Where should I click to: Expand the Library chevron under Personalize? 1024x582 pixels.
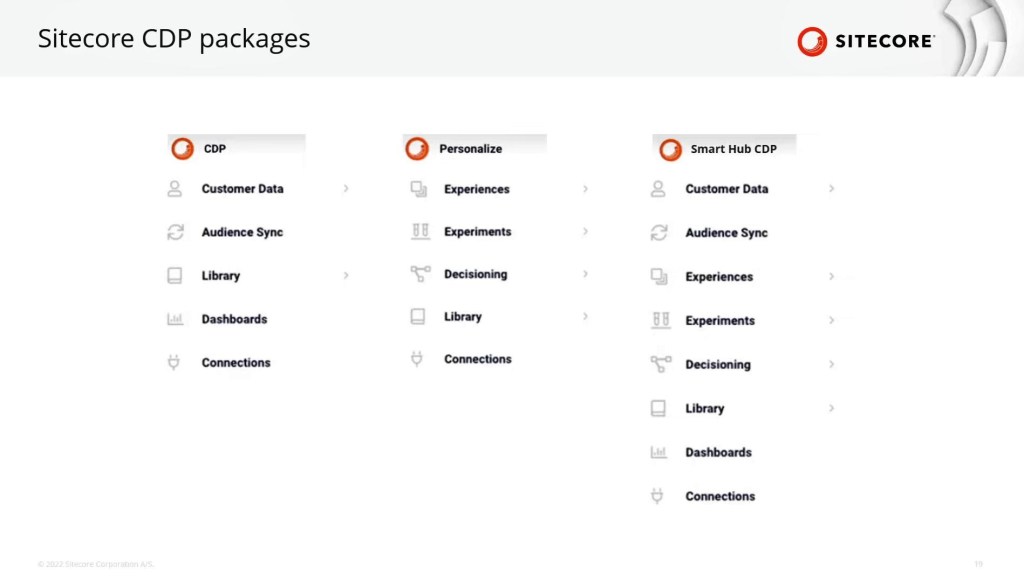(x=585, y=316)
